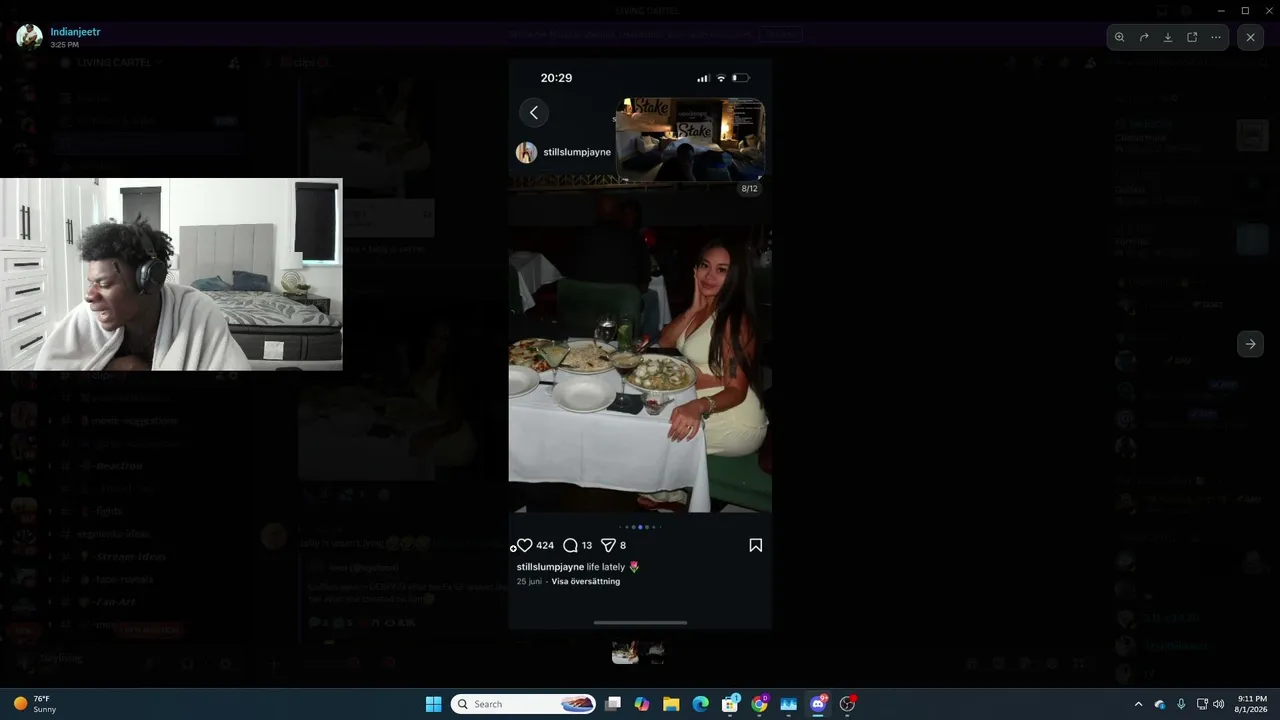Viewport: 1280px width, 720px height.
Task: Click the microphone icon in system tray
Action: pos(1181,704)
